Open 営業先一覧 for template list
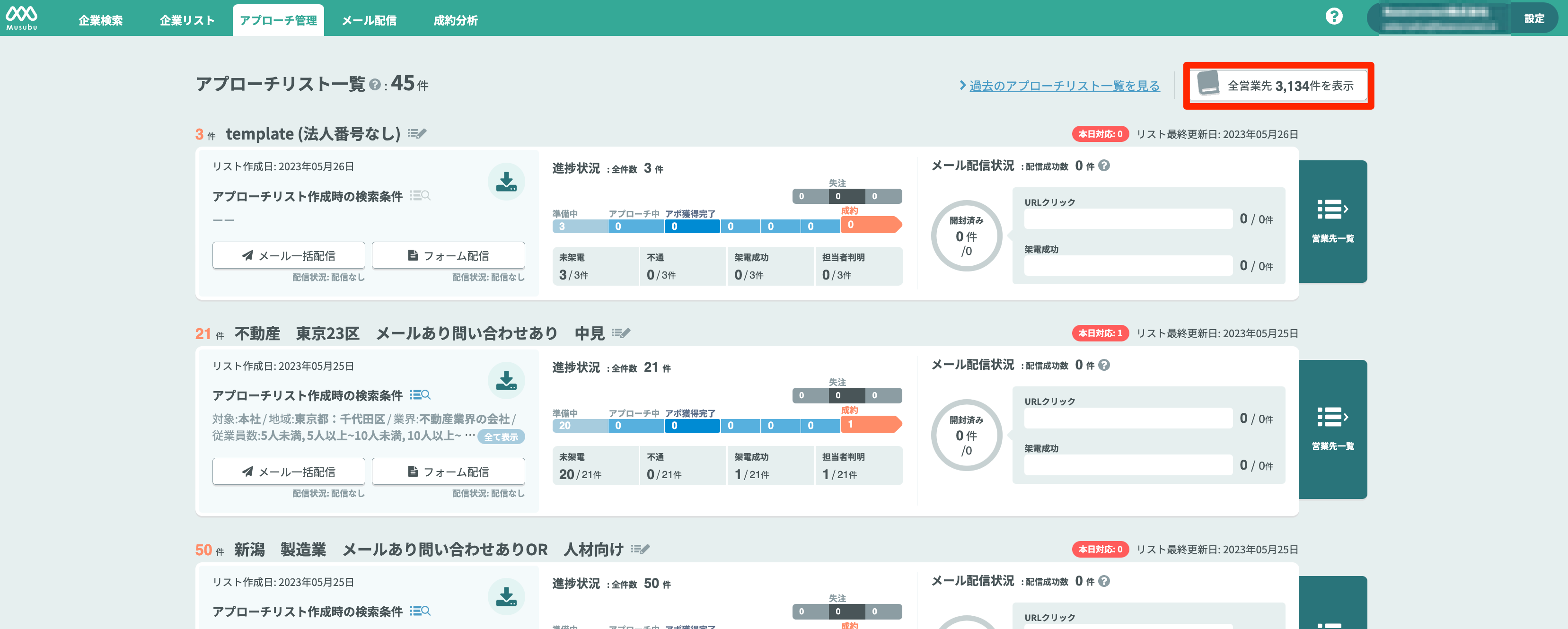The width and height of the screenshot is (1568, 629). click(1332, 221)
